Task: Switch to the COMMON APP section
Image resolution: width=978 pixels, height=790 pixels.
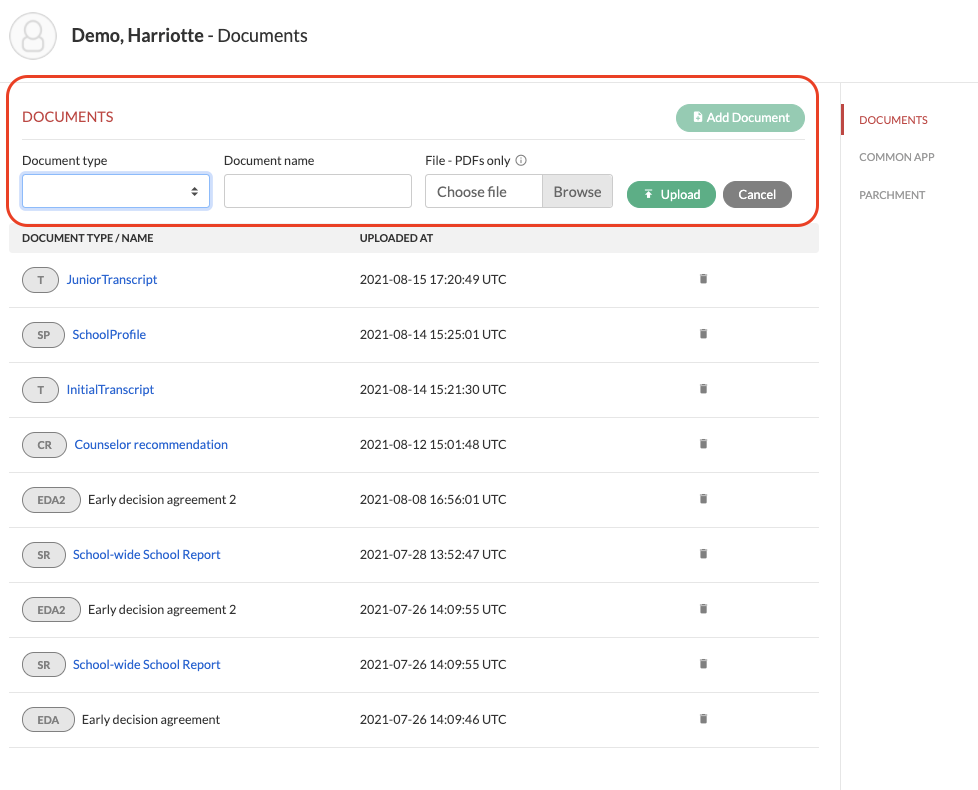Action: click(x=896, y=157)
